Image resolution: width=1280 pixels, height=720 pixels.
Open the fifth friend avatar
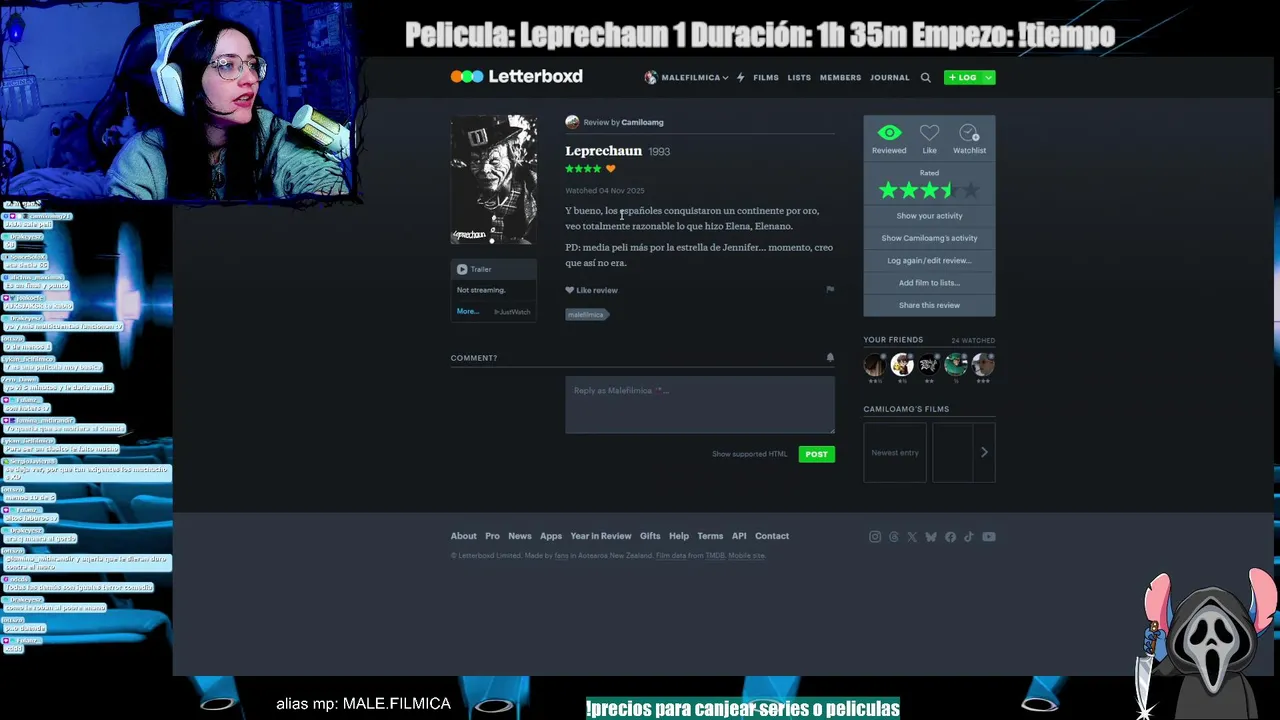(x=983, y=364)
